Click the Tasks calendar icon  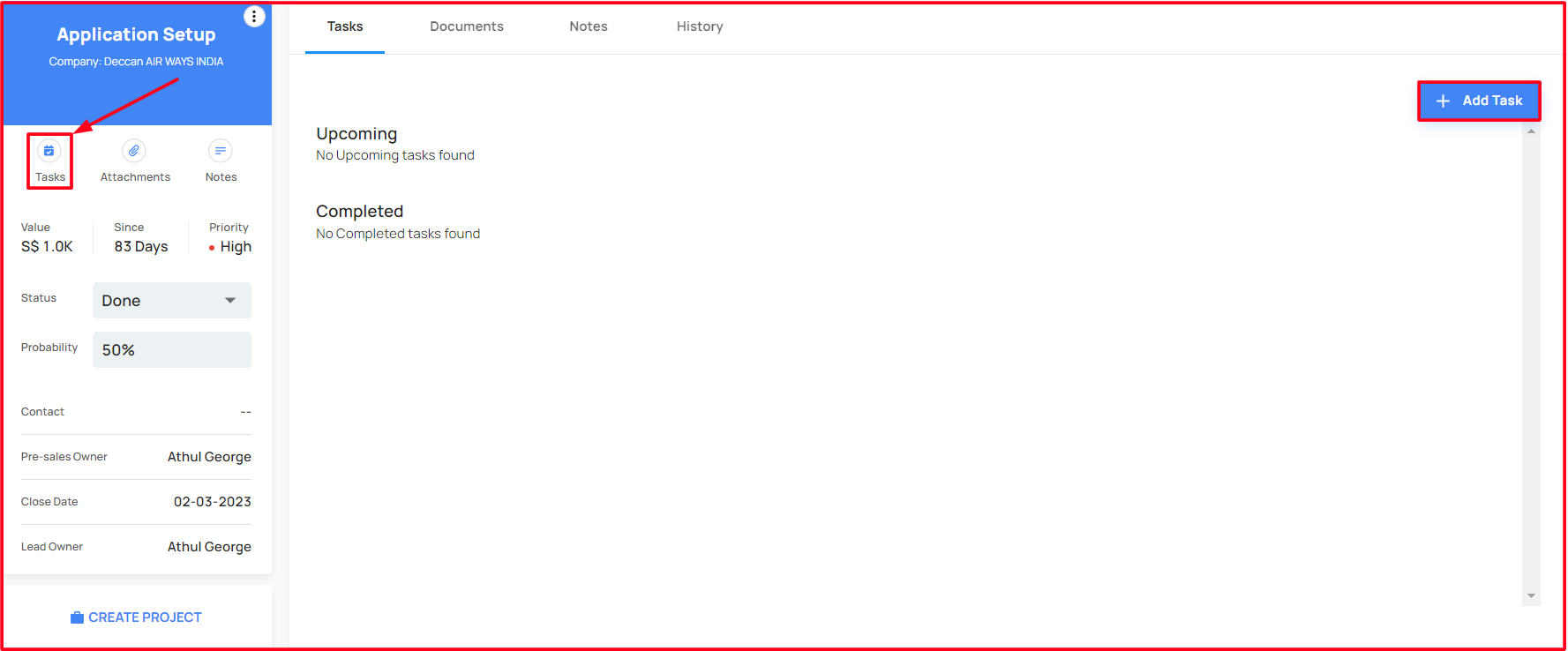[x=49, y=151]
